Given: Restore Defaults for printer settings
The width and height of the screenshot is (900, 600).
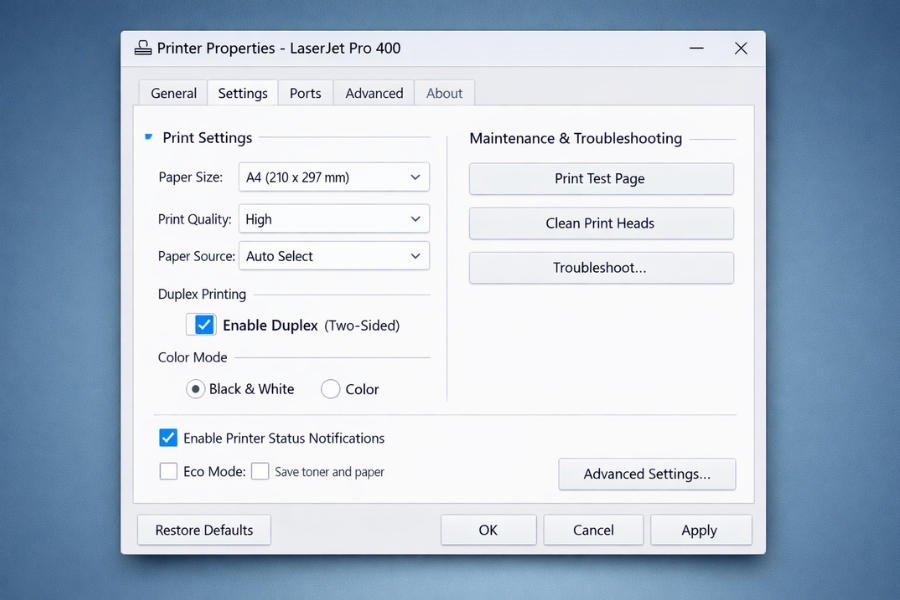Looking at the screenshot, I should [204, 529].
